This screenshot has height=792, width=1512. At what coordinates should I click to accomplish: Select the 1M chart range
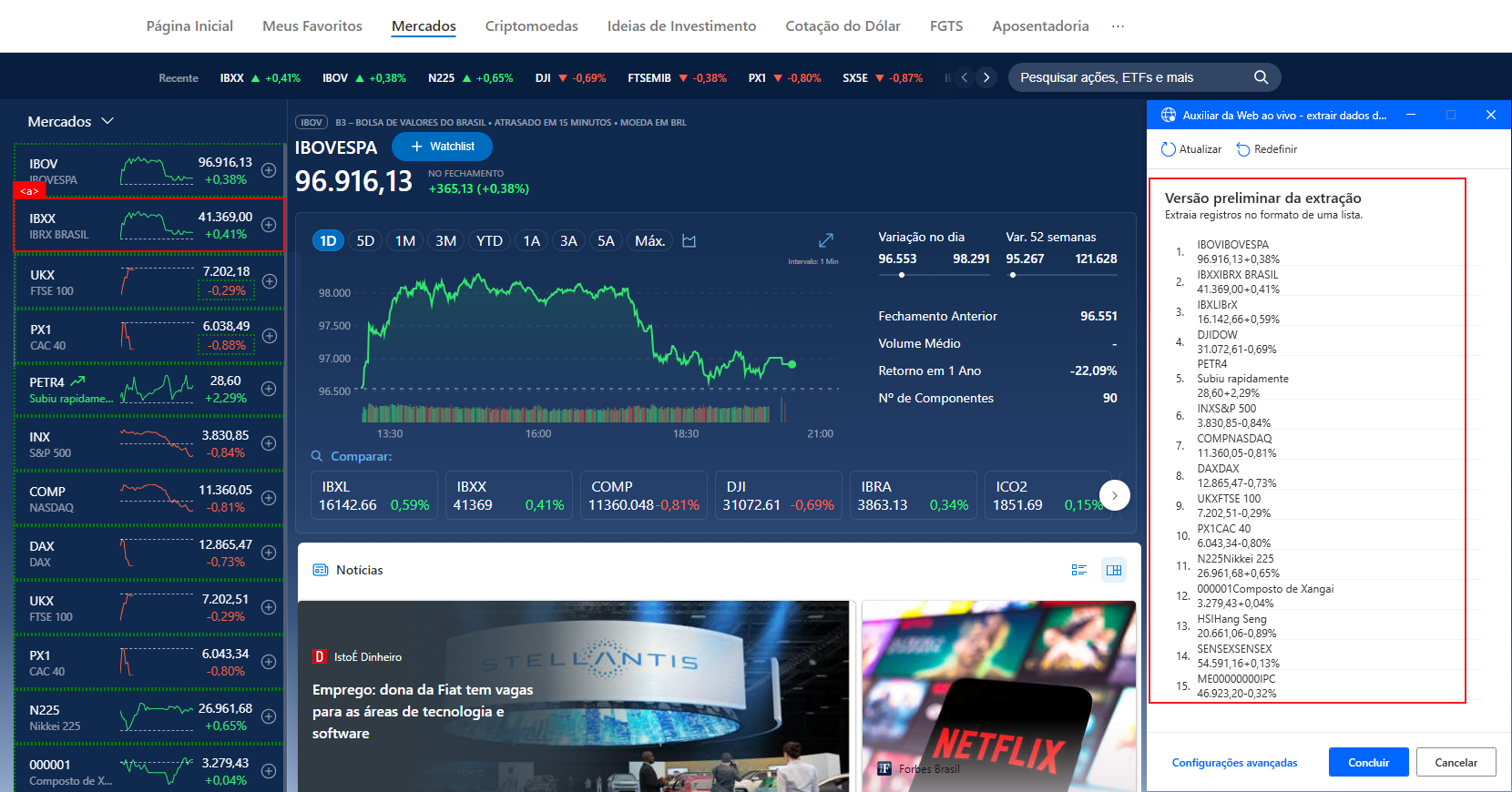click(x=405, y=241)
